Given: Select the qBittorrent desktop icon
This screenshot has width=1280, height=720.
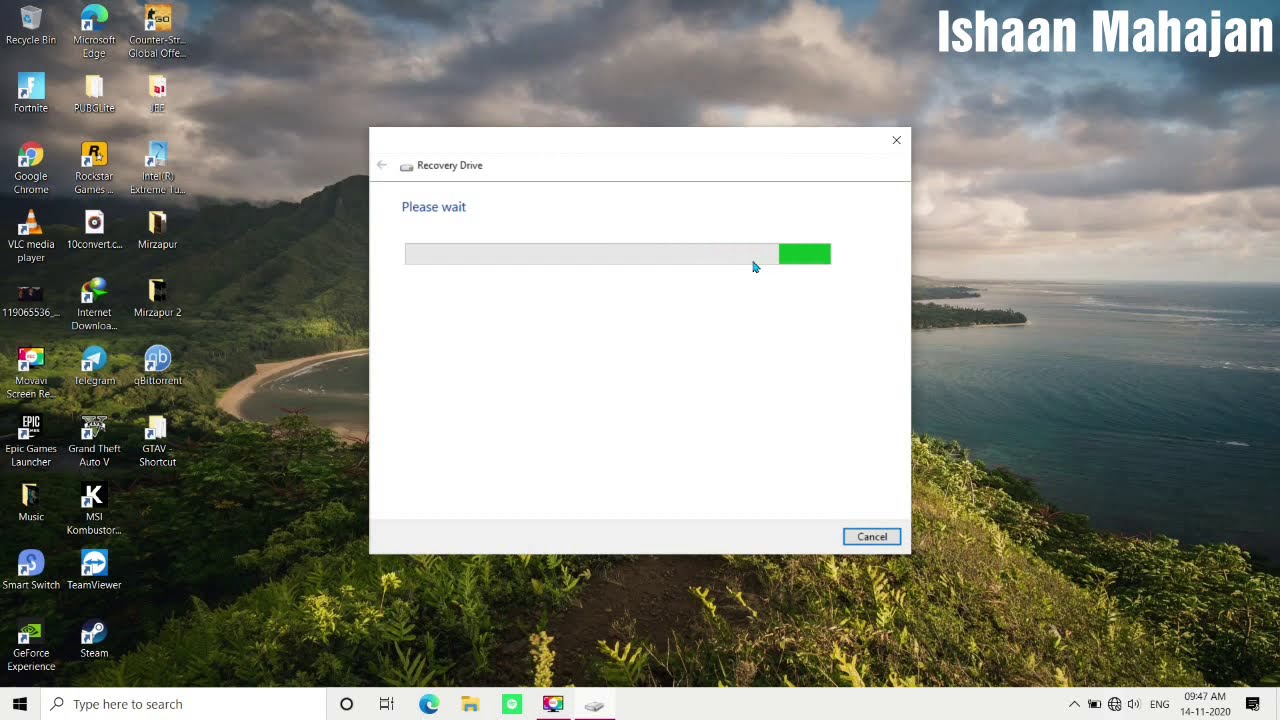Looking at the screenshot, I should 157,365.
